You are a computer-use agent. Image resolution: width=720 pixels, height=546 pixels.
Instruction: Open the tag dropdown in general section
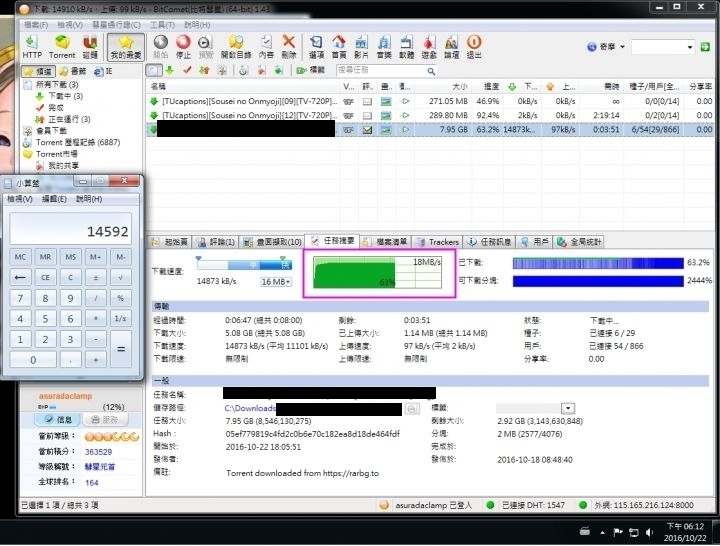click(x=568, y=408)
